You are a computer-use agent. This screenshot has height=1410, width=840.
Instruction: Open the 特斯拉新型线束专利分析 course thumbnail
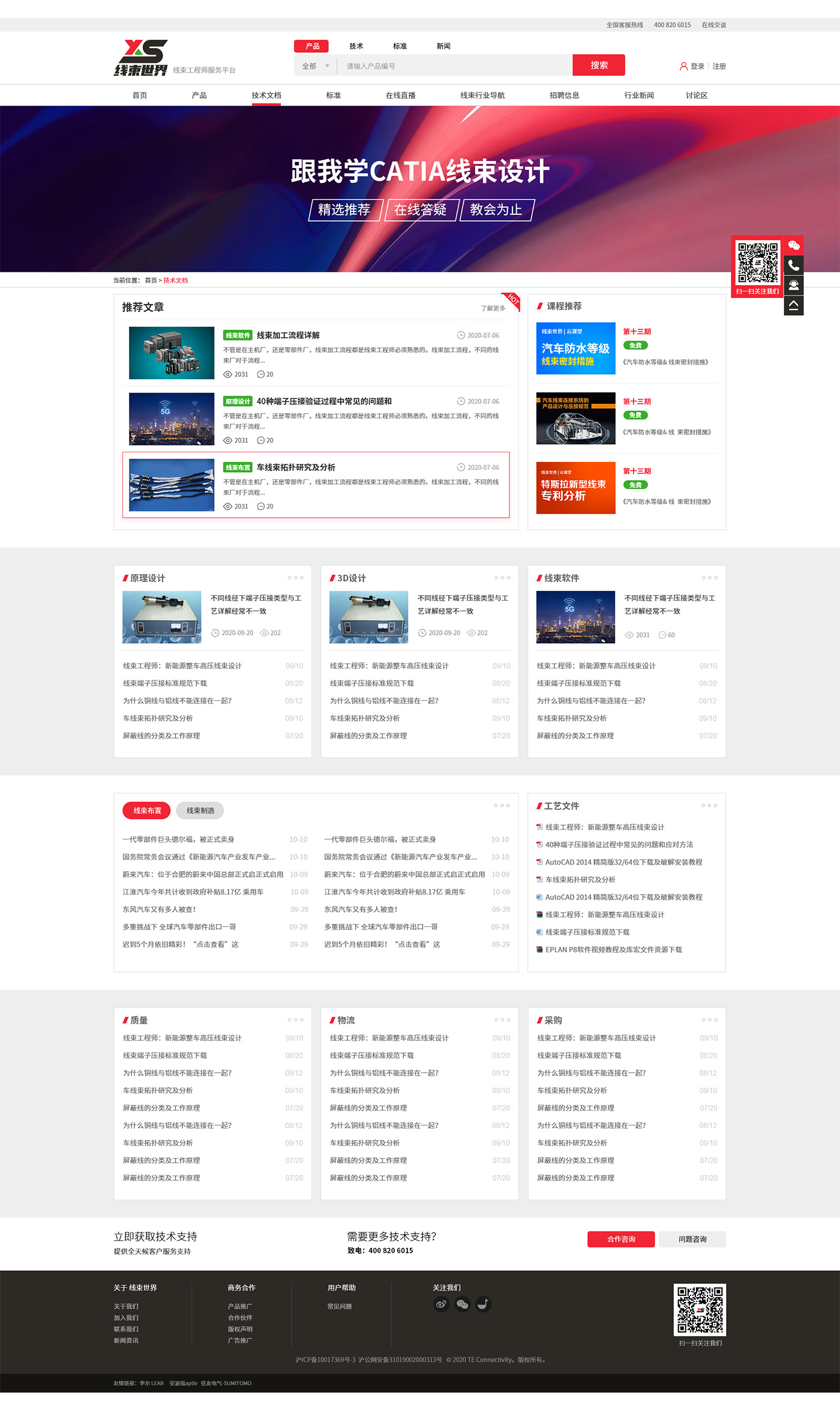[x=575, y=488]
